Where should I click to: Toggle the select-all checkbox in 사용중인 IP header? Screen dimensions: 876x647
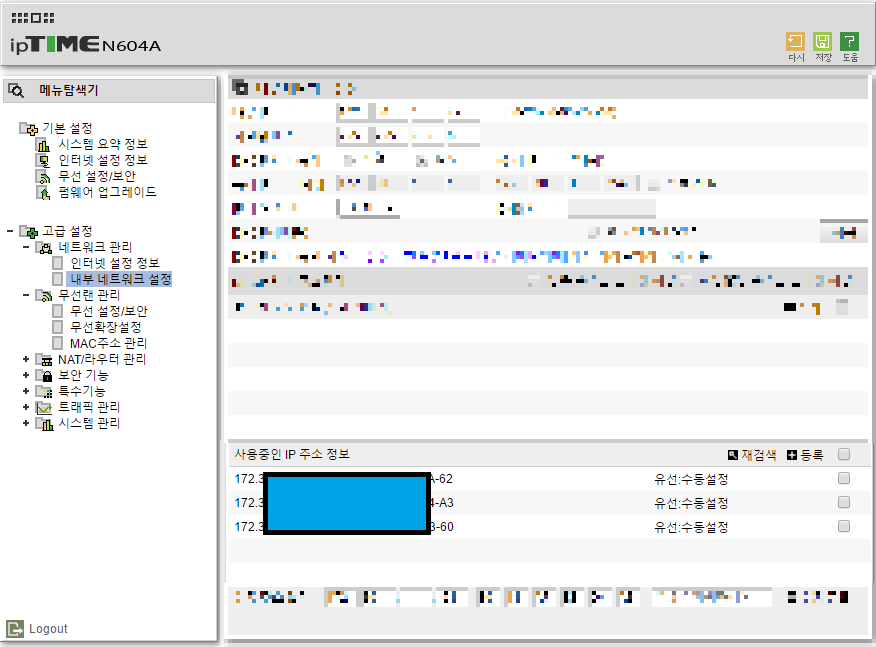click(844, 454)
